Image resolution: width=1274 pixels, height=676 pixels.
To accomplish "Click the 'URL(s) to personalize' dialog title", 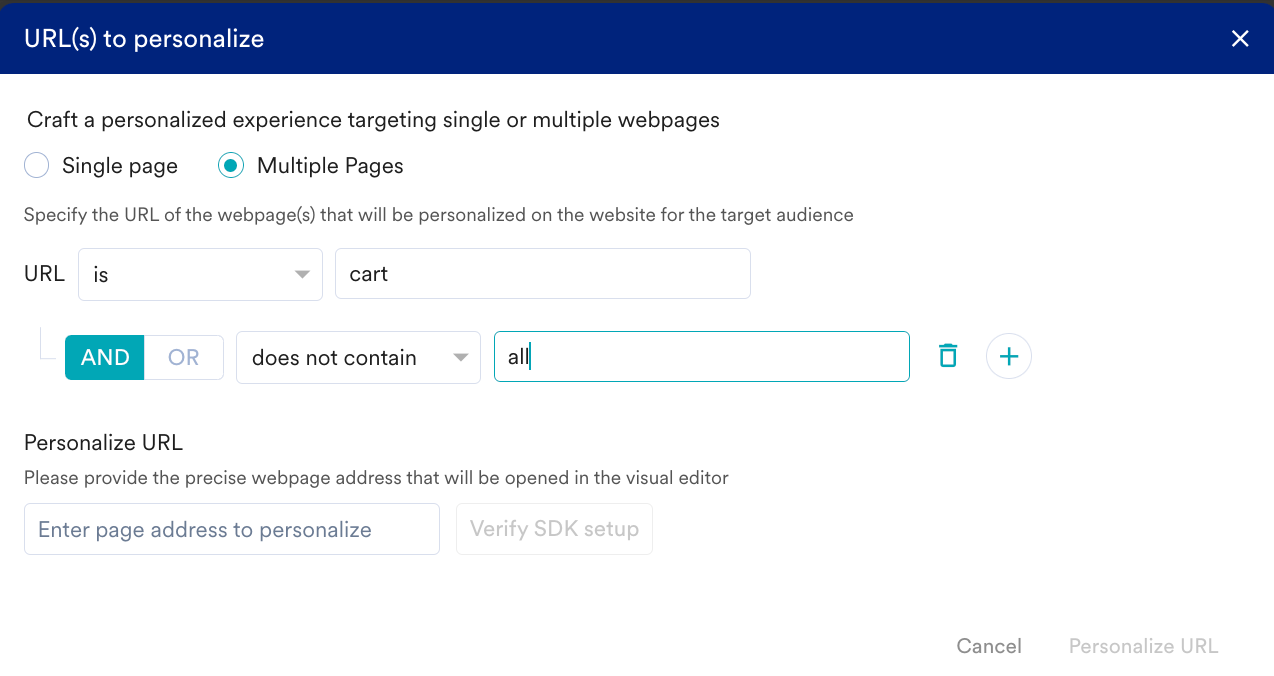I will point(144,39).
